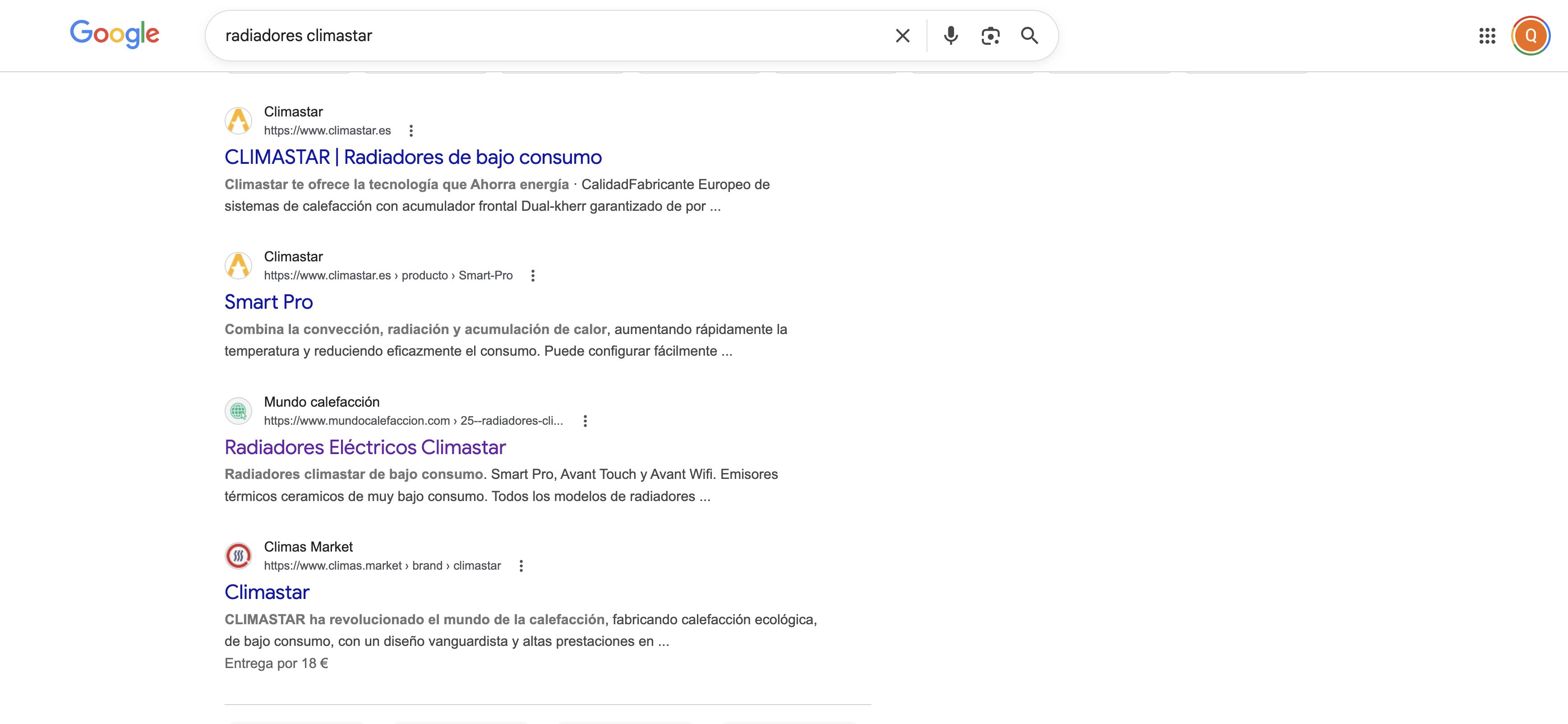Viewport: 1568px width, 724px height.
Task: Start a voice search with the microphone
Action: (950, 35)
